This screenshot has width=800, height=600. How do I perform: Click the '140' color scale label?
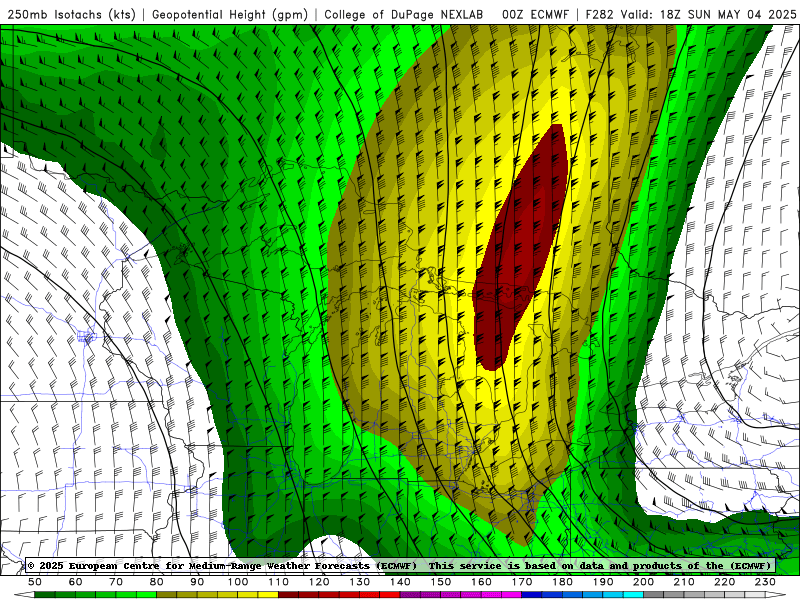[x=400, y=582]
